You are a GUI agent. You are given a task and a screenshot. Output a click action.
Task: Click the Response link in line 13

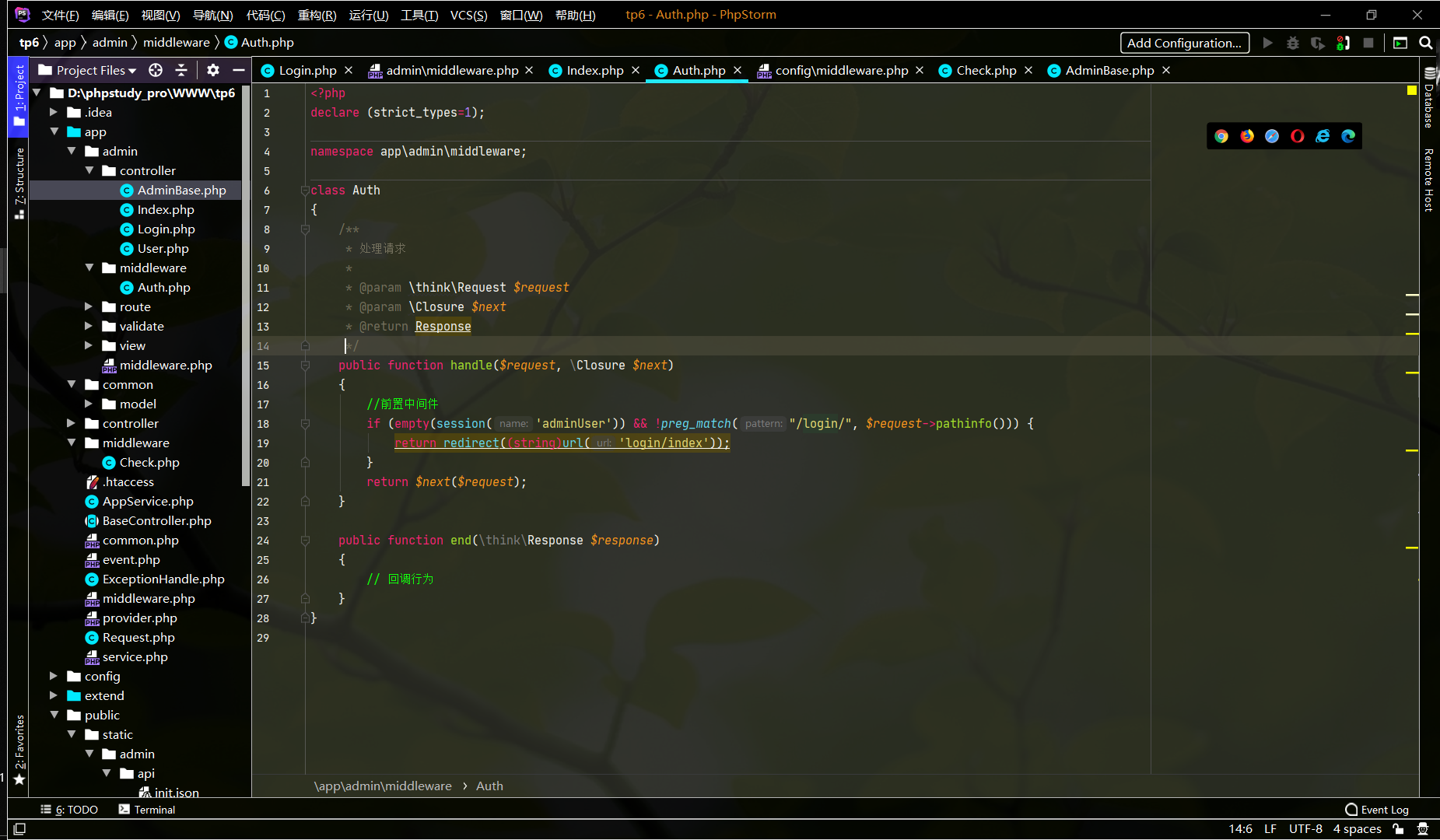pos(443,326)
